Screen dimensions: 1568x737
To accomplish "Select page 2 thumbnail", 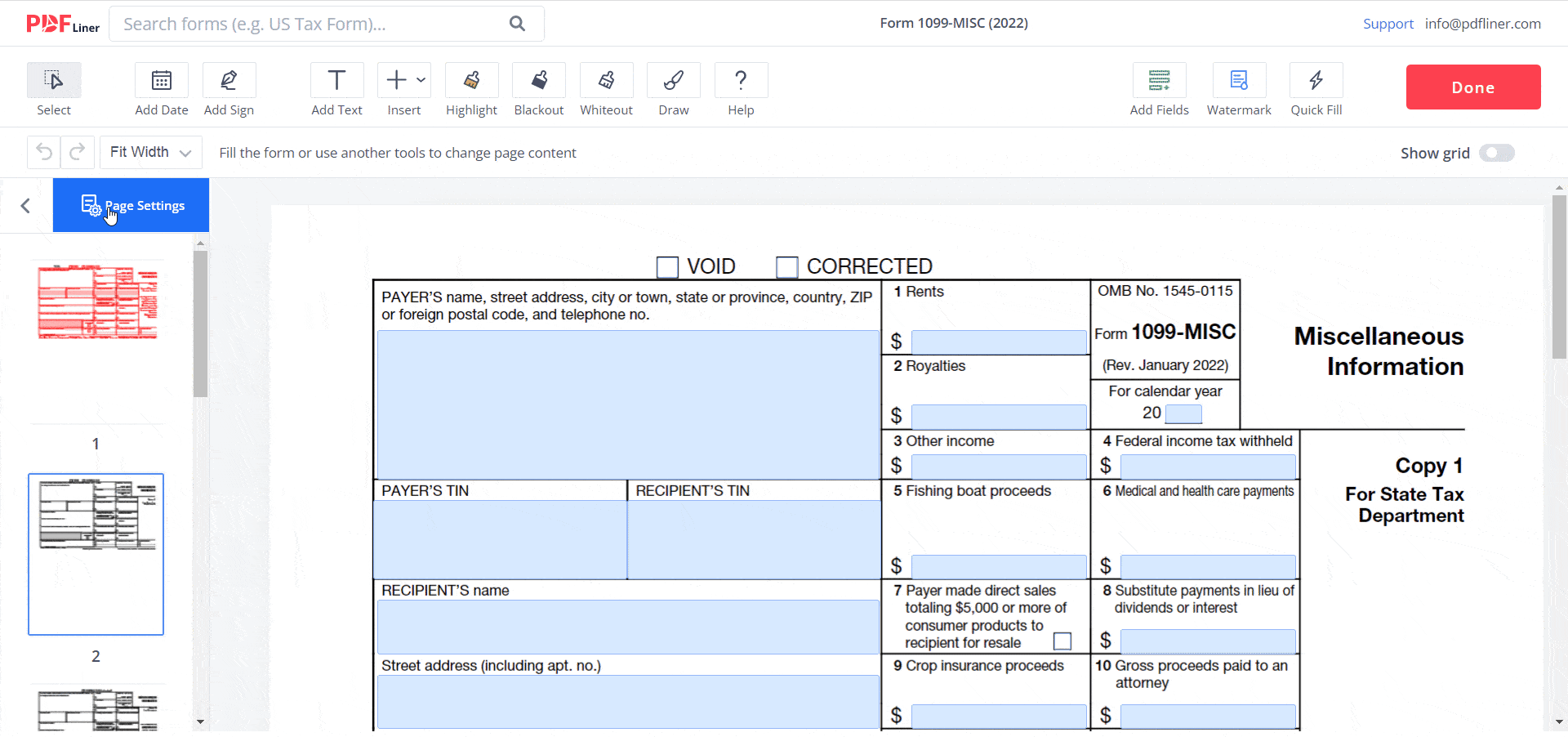I will coord(96,554).
